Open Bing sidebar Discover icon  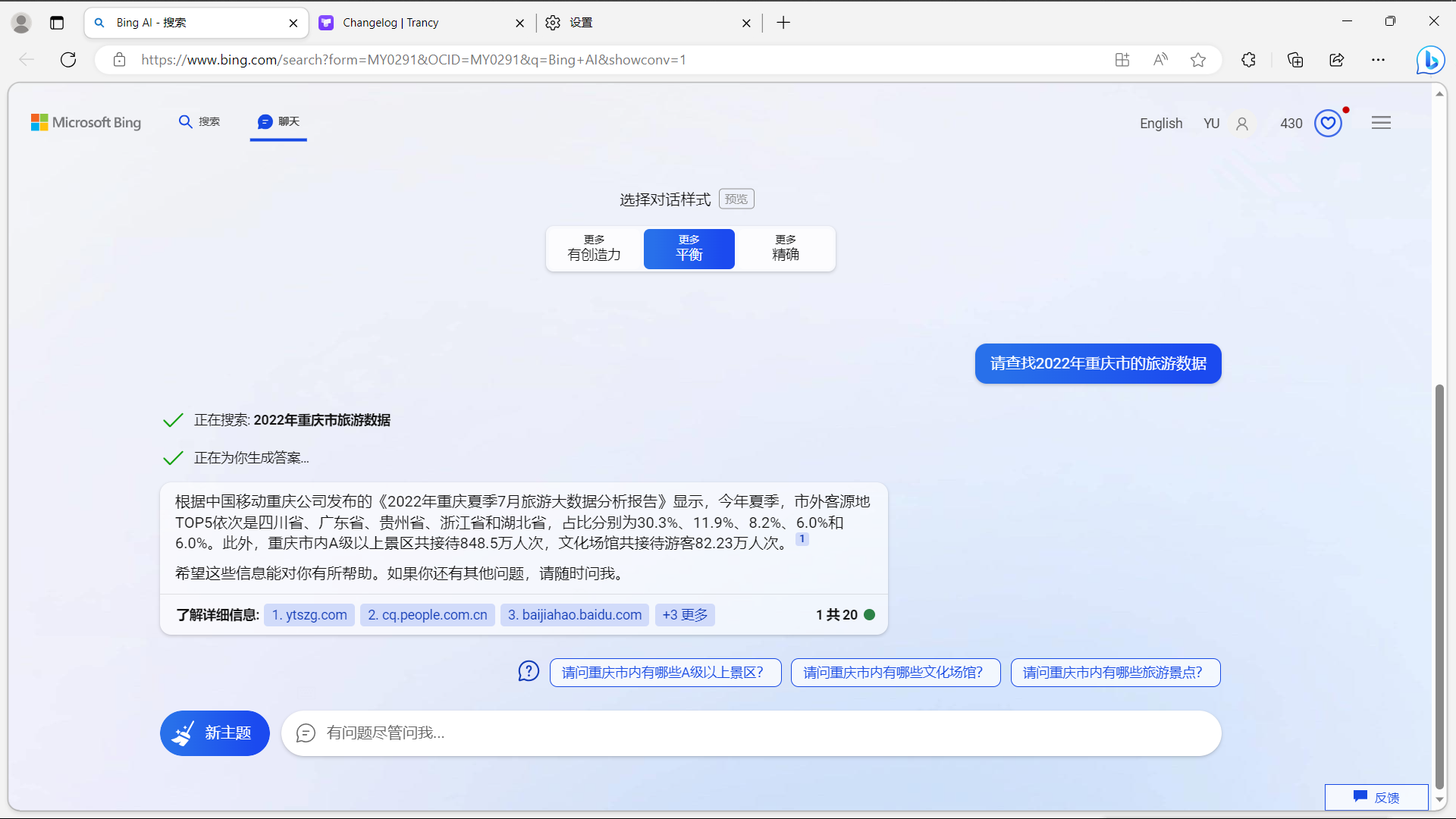tap(1430, 60)
